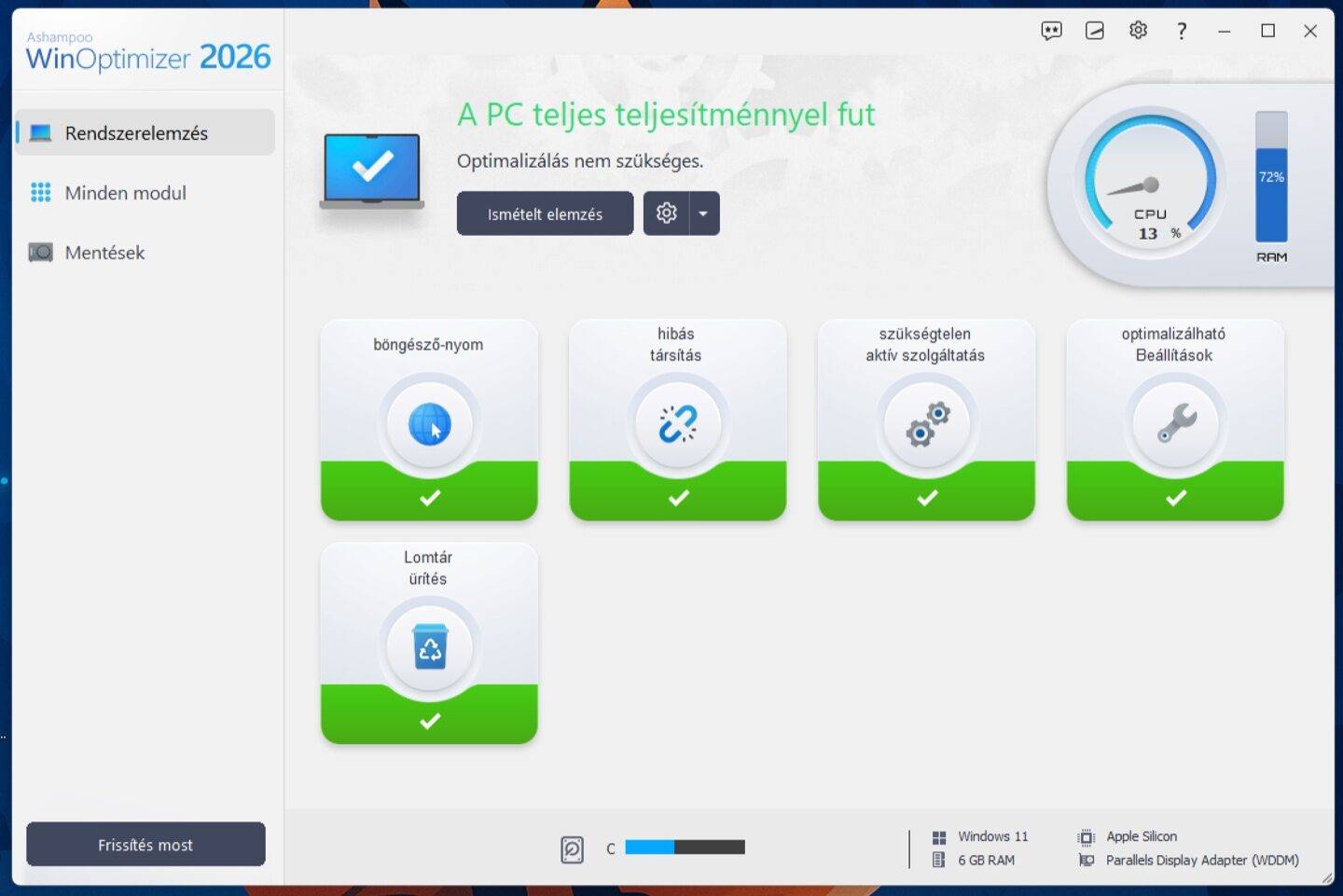Click the recycle bin icon
Screen dimensions: 1343x896
click(x=429, y=647)
